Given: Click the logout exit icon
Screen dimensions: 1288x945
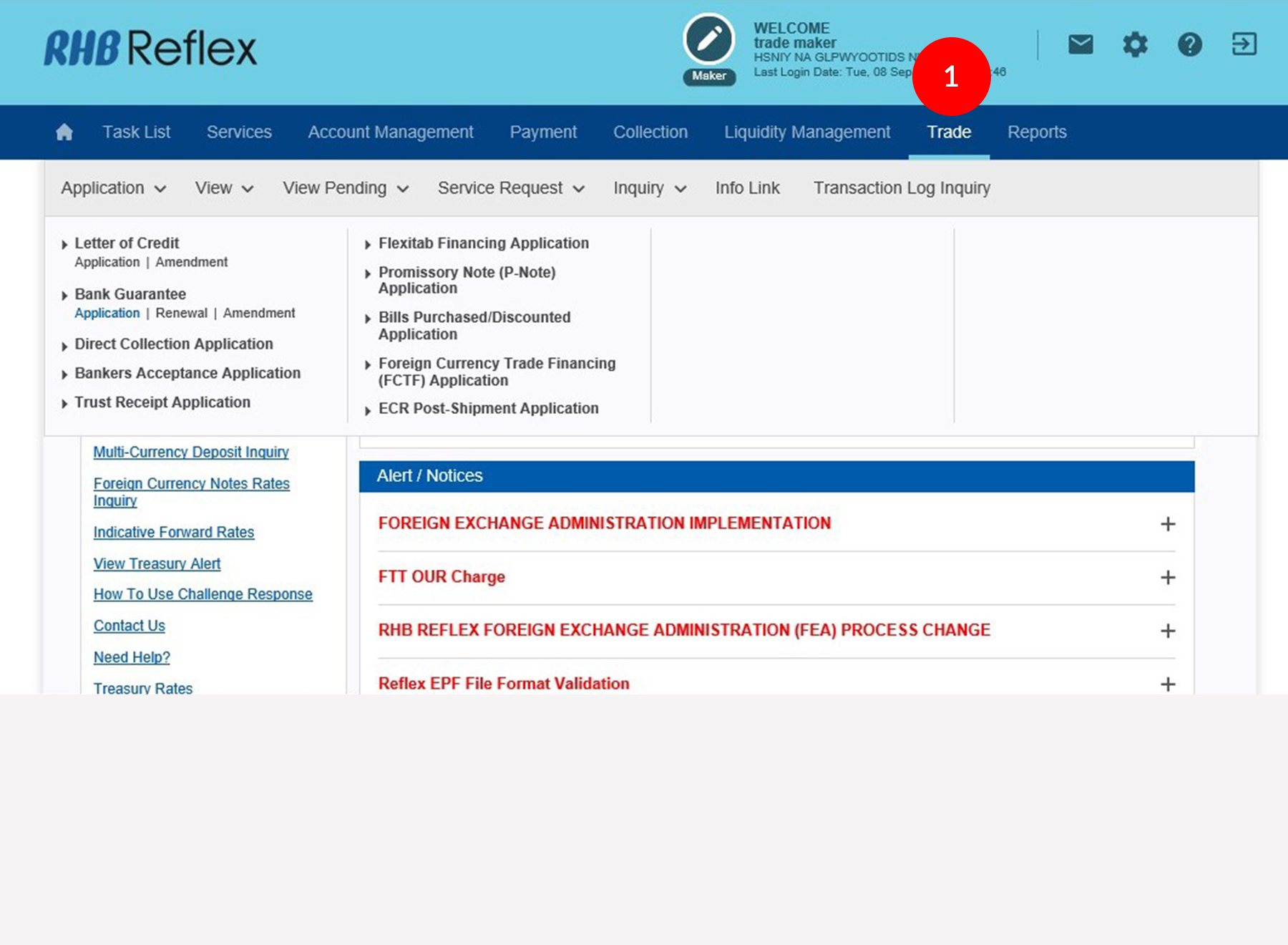Looking at the screenshot, I should click(x=1244, y=44).
